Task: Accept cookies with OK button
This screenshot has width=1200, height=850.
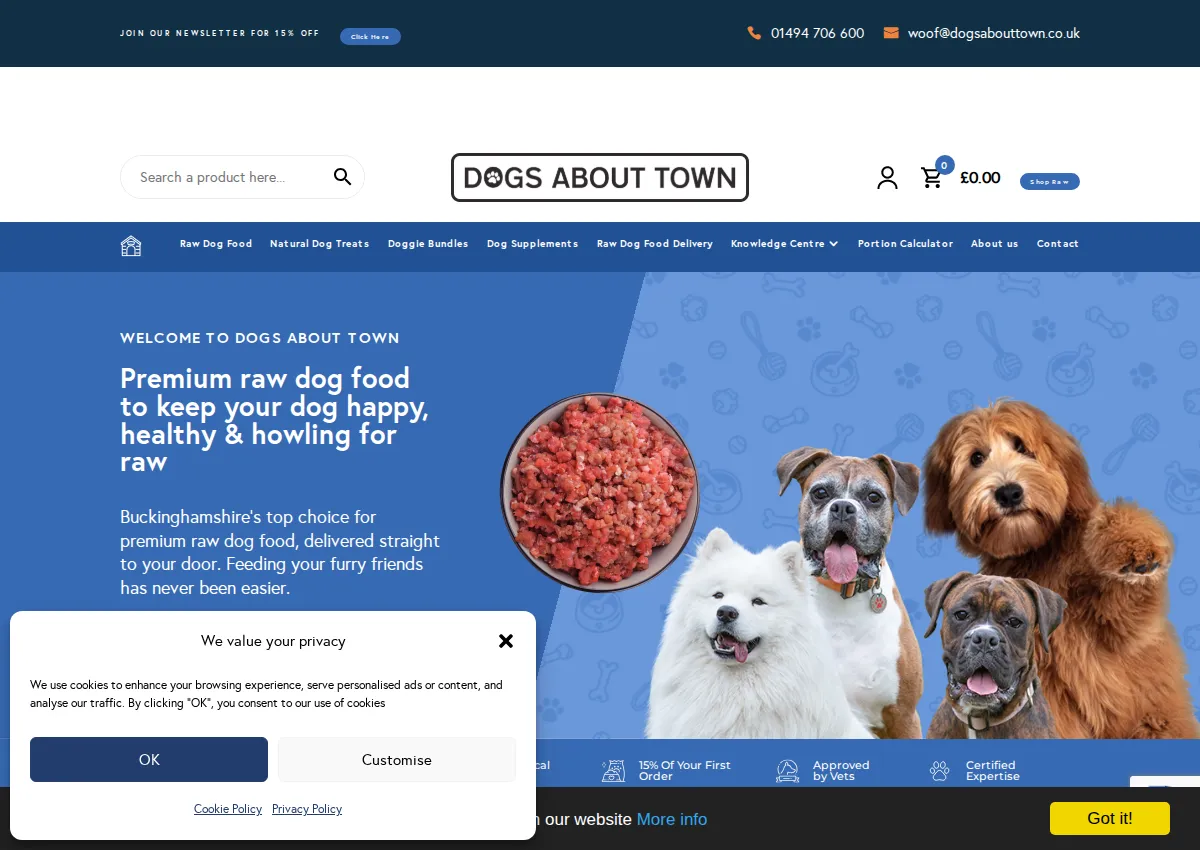Action: click(149, 760)
